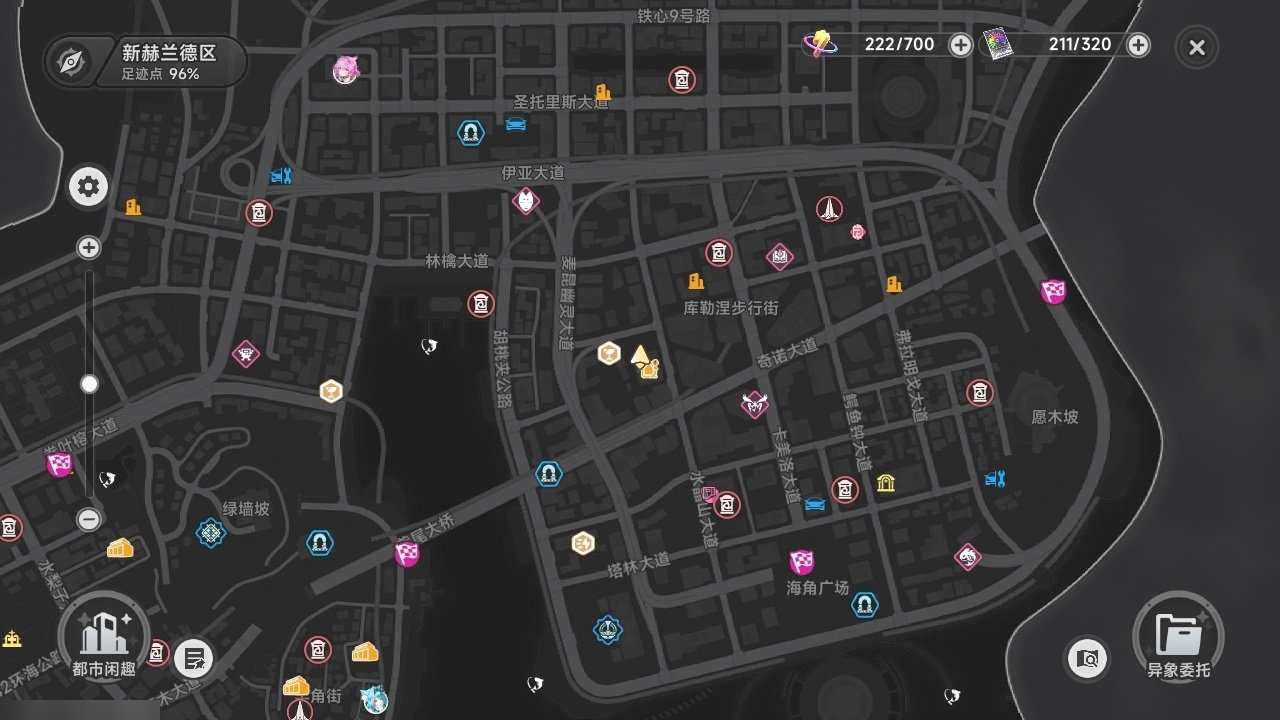Viewport: 1280px width, 720px height.
Task: Select pink checkered flag above 海角广场
Action: 801,562
